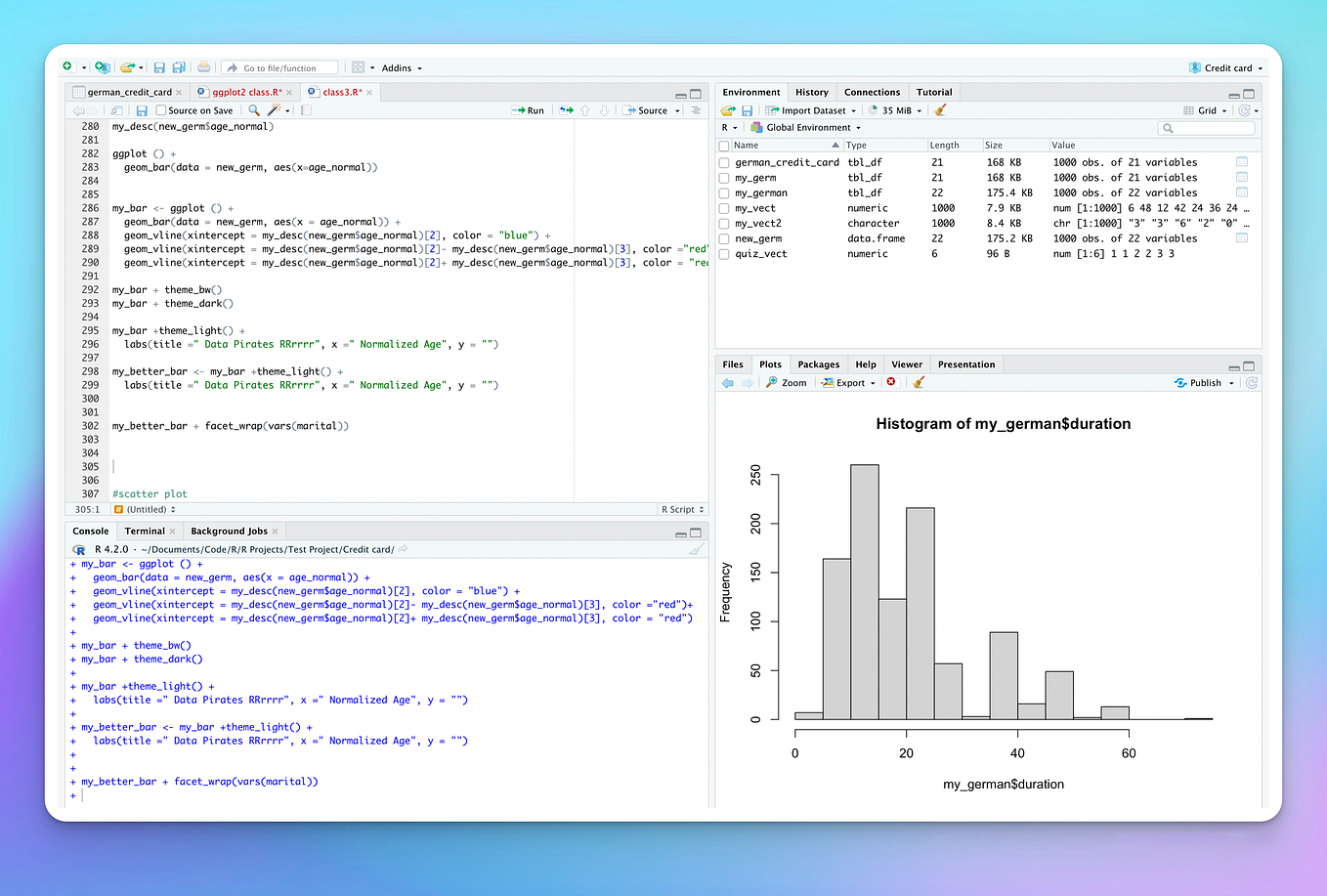
Task: Click the magic wand code tools icon
Action: pos(274,111)
